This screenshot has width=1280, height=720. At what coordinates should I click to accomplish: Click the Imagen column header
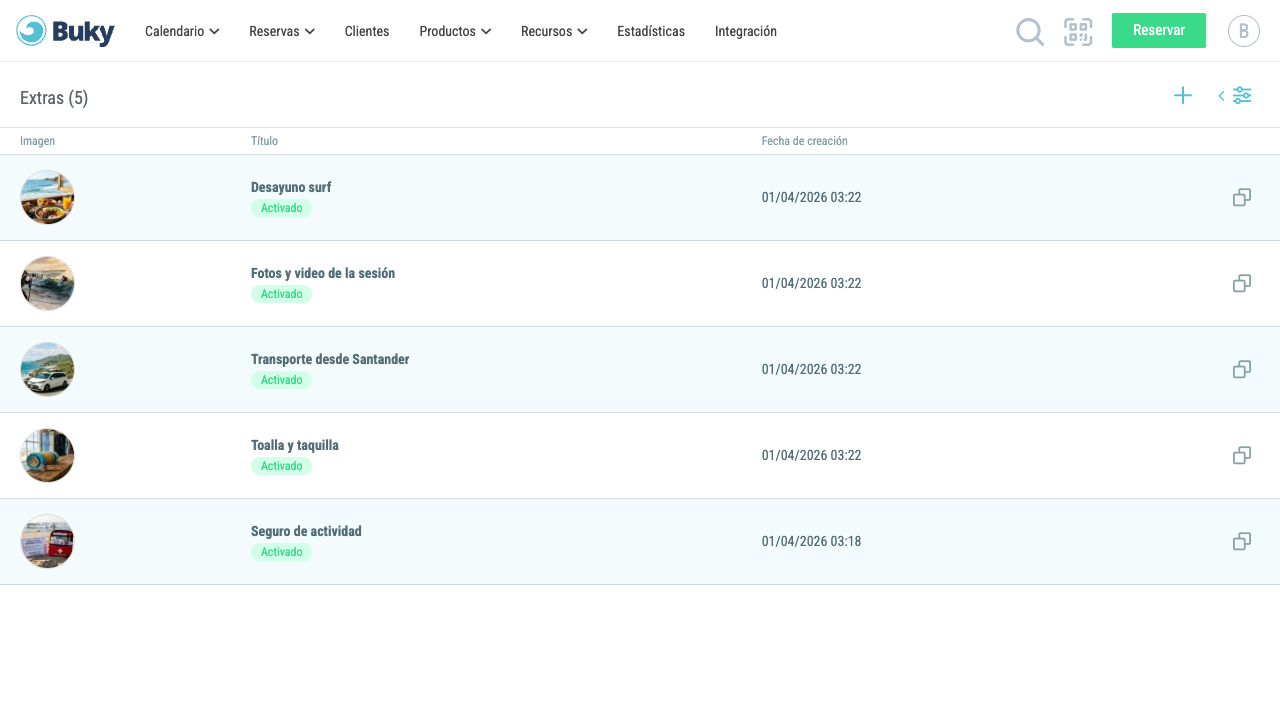click(37, 141)
